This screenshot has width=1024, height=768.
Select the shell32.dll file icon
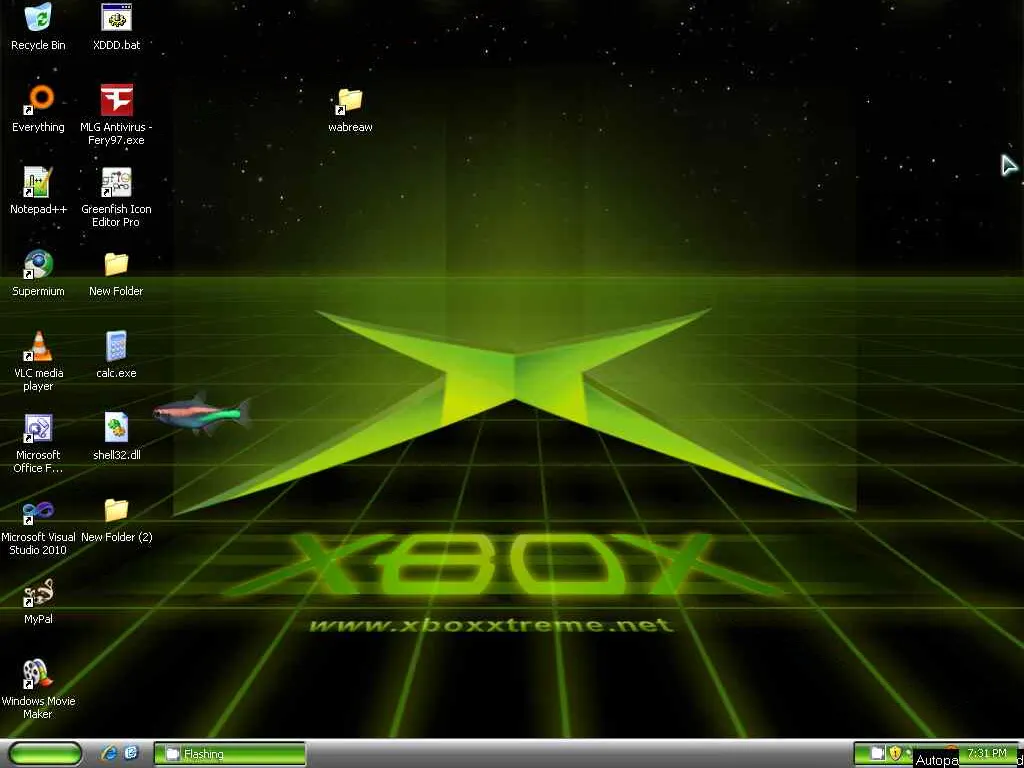[116, 428]
